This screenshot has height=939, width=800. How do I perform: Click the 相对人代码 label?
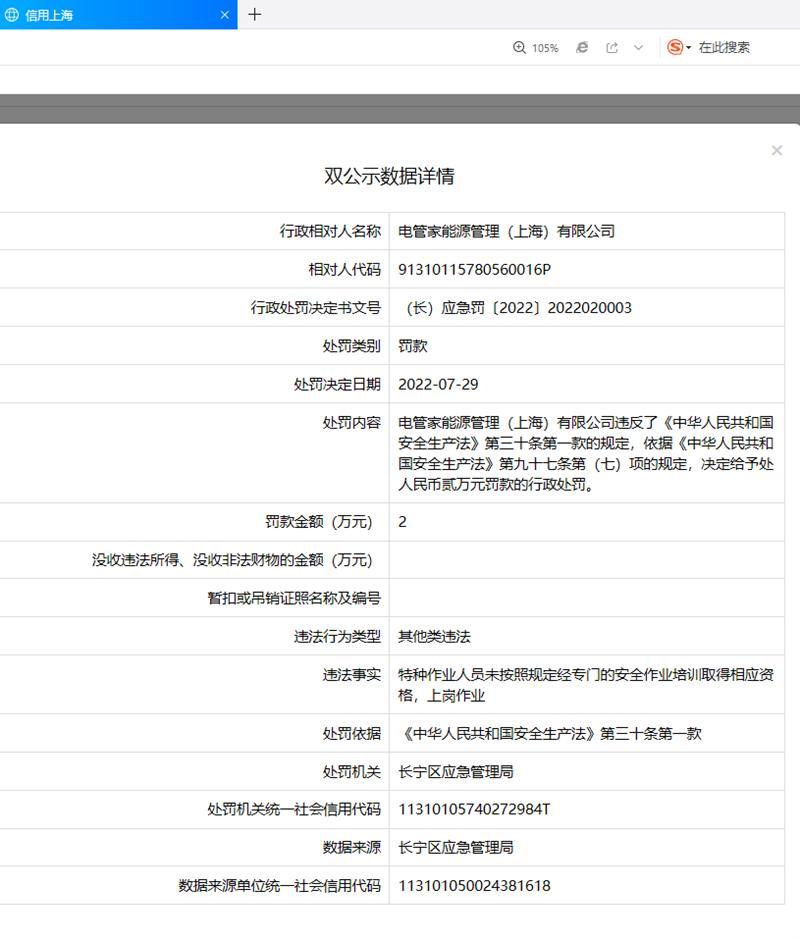[345, 269]
